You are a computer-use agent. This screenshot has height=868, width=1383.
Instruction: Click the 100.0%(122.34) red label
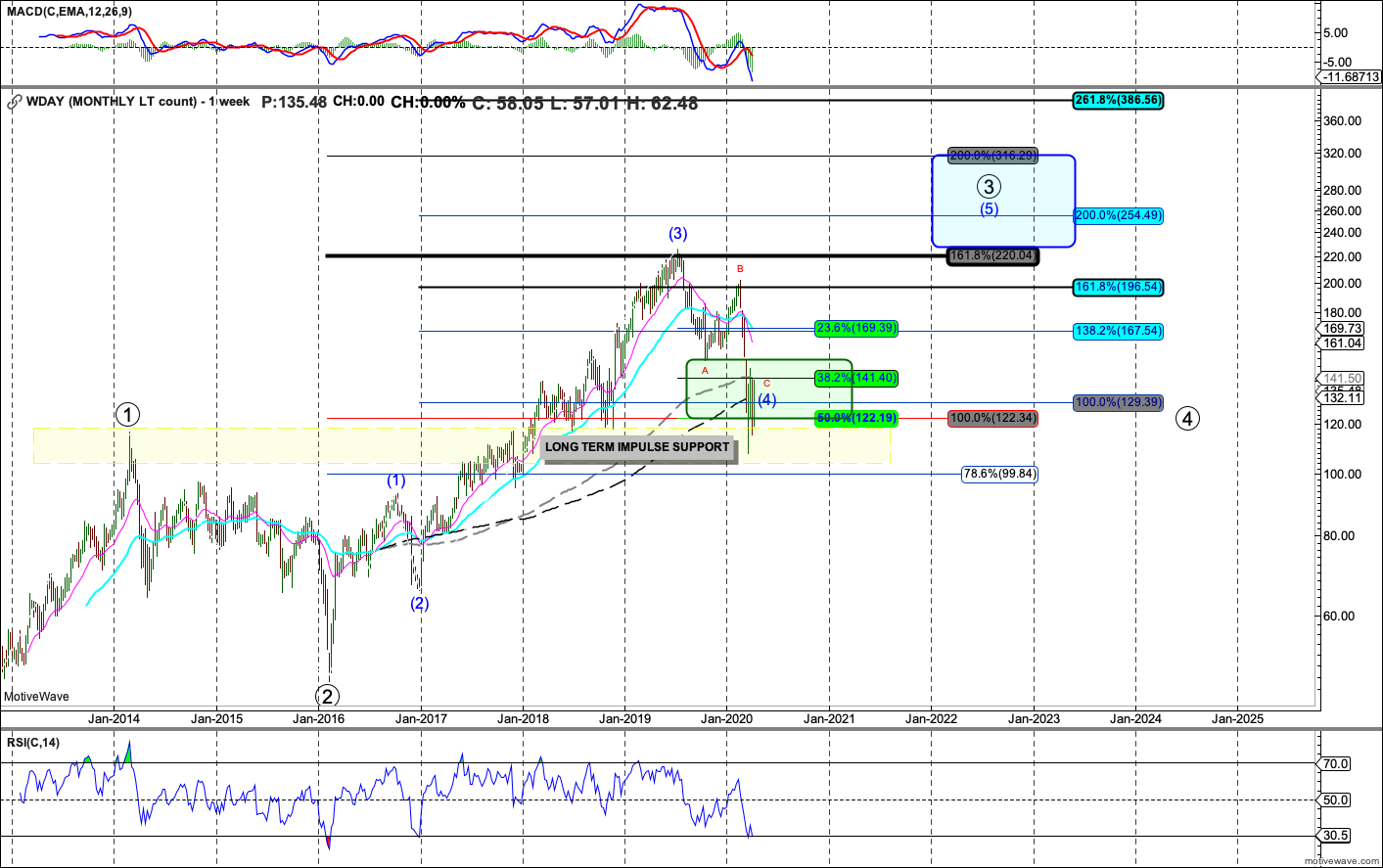[993, 418]
